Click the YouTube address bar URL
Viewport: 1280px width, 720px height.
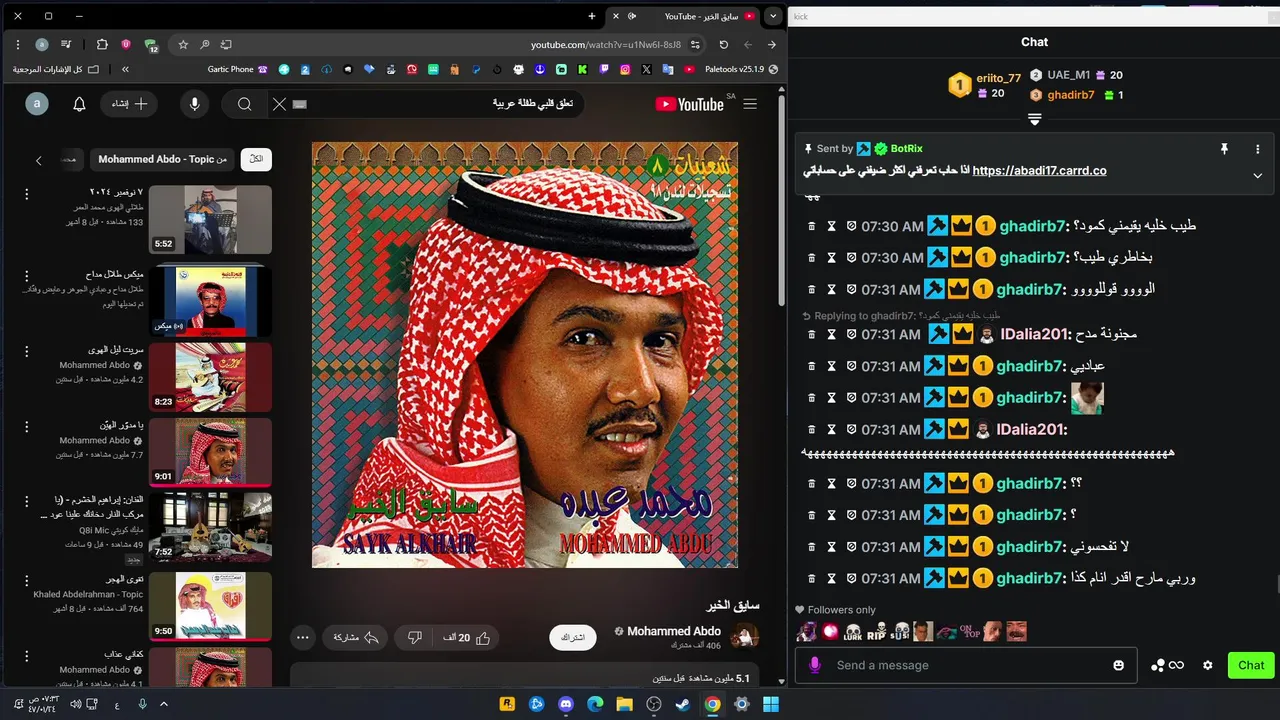coord(606,45)
